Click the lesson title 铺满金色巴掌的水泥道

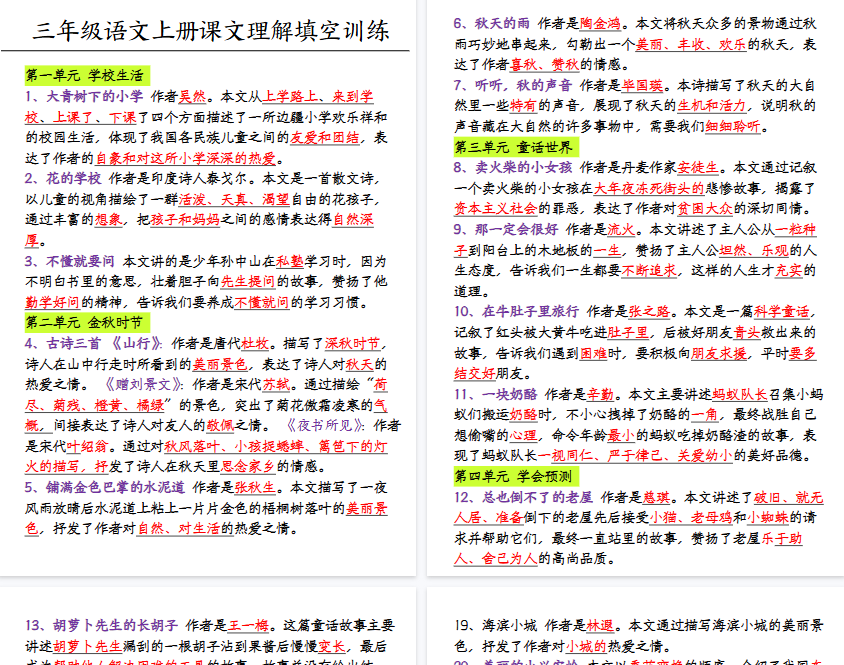115,487
